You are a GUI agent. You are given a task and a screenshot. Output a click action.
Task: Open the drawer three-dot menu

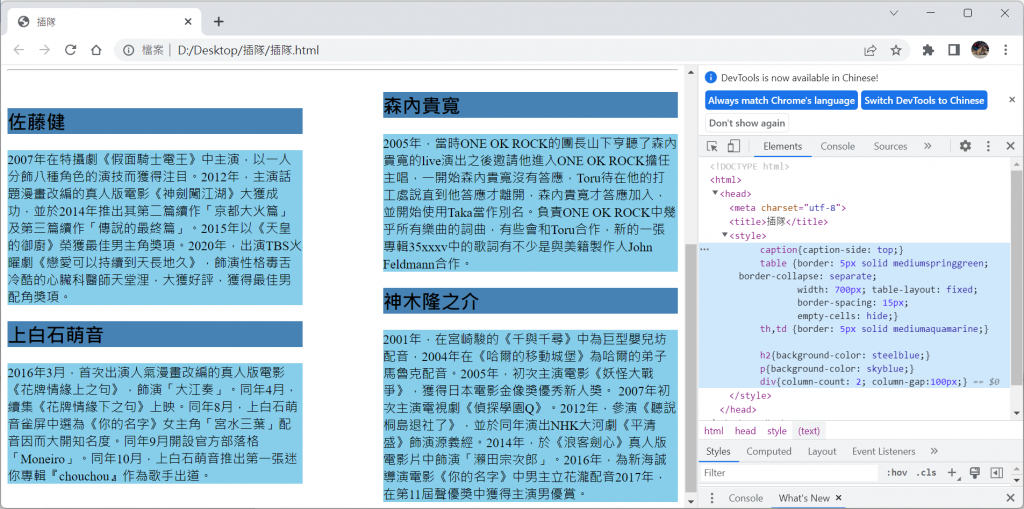click(712, 498)
